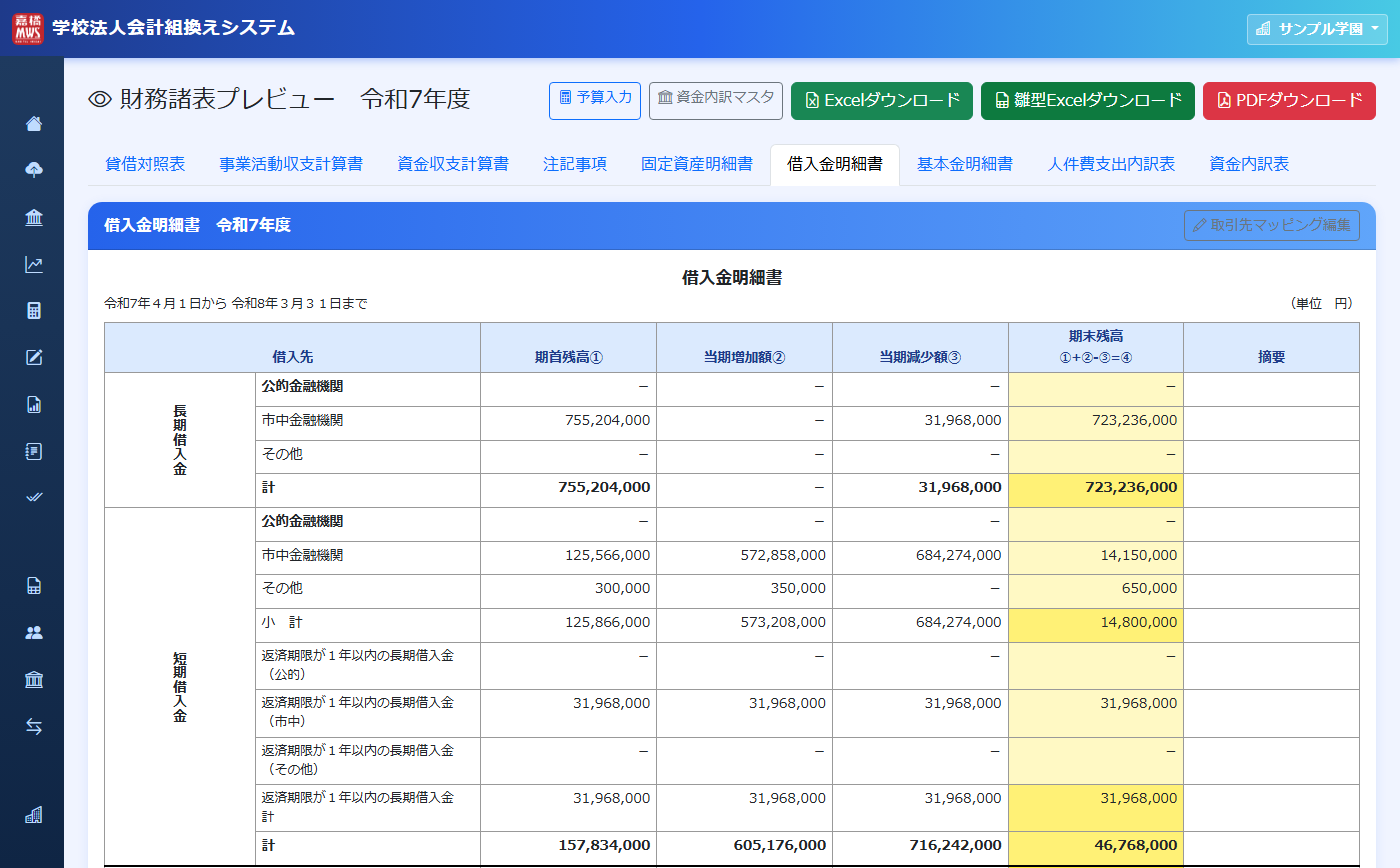The height and width of the screenshot is (868, 1400).
Task: Click the red PDFダウンロード button
Action: 1290,101
